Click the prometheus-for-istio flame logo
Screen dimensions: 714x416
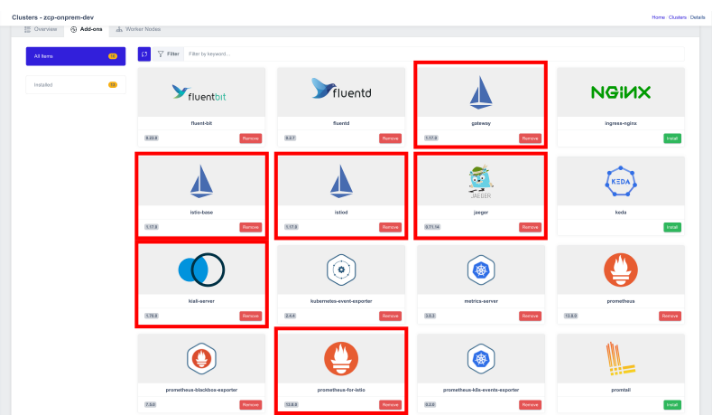(341, 359)
